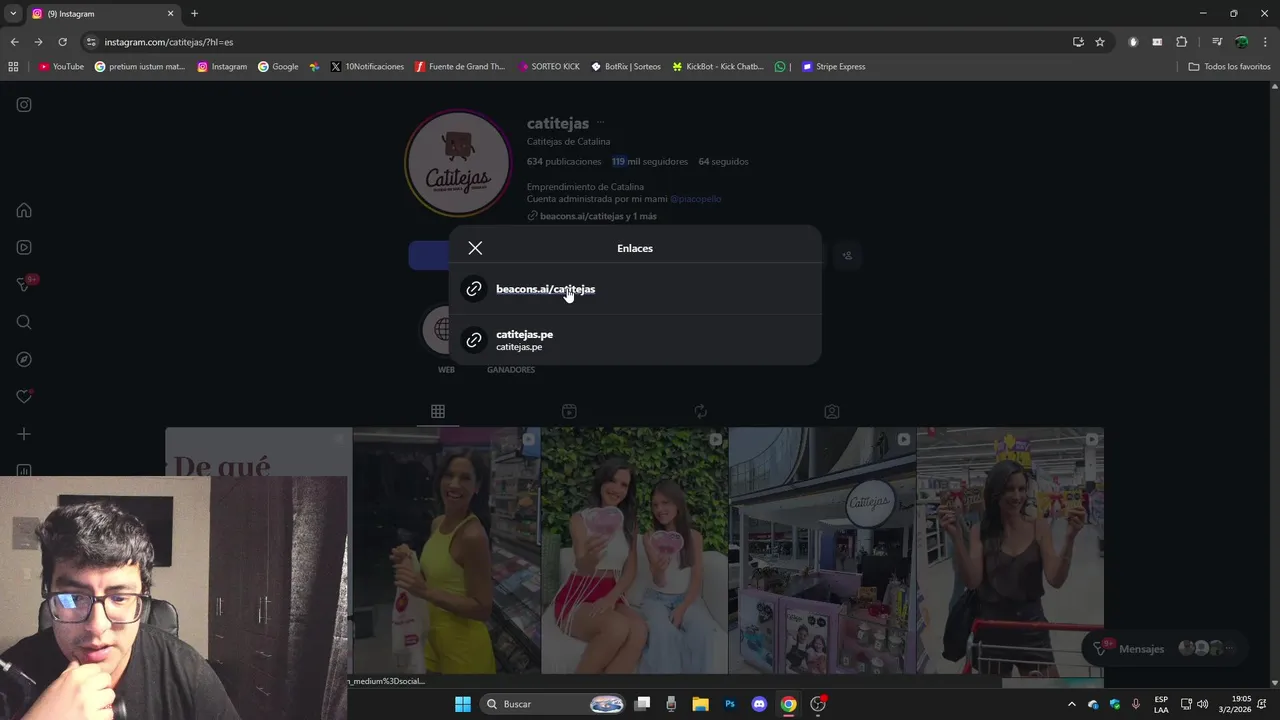View the 119 mil seguidores list
The height and width of the screenshot is (720, 1280).
click(x=650, y=161)
